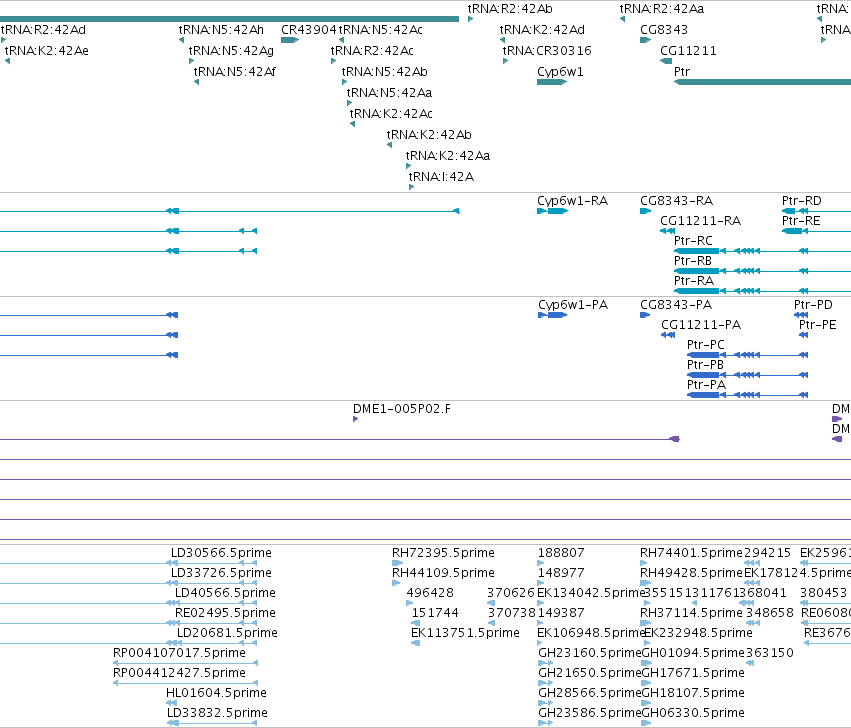Click the tRNA:K2:42Ab label
This screenshot has height=728, width=851.
point(429,135)
